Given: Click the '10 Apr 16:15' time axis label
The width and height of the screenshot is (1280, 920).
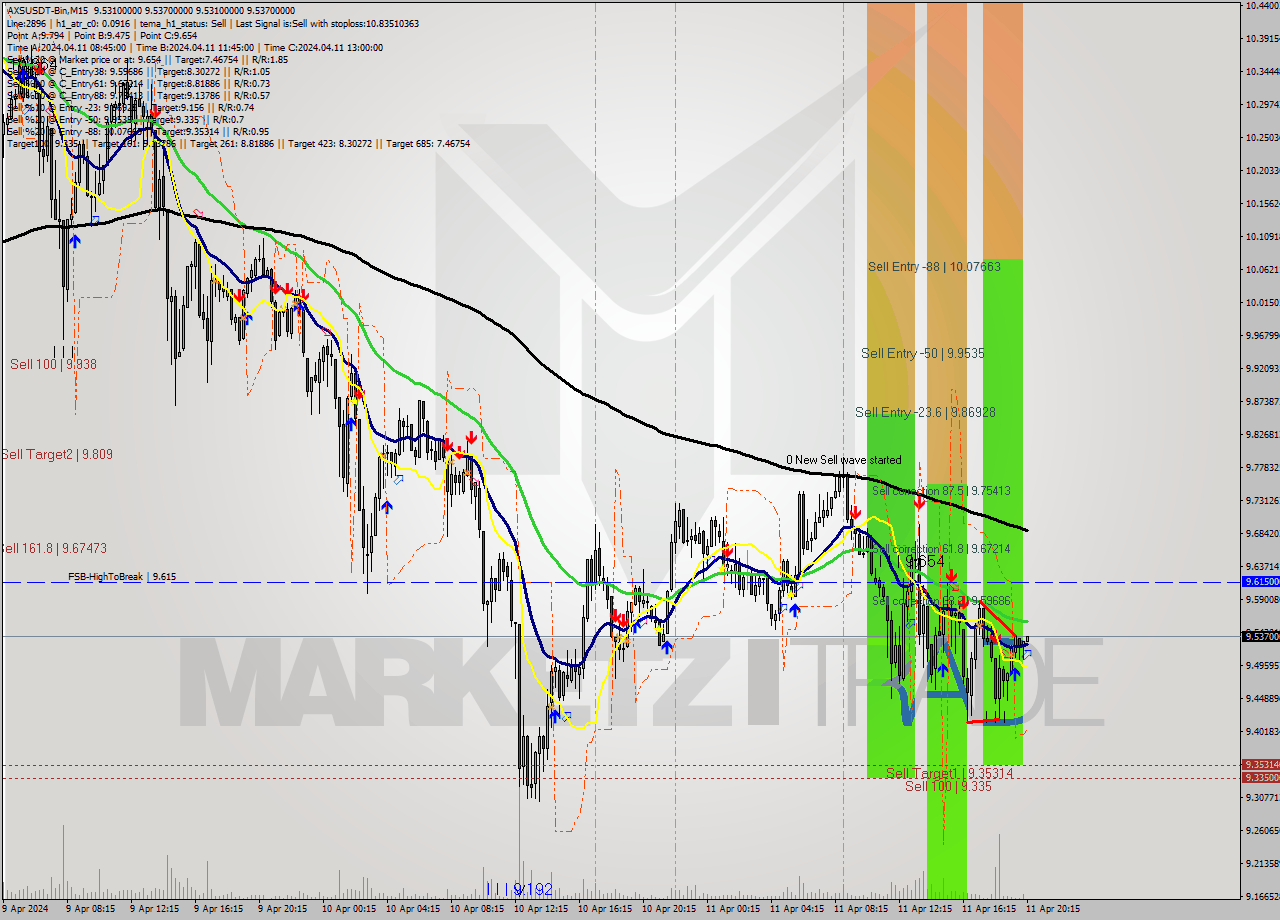Looking at the screenshot, I should 605,909.
